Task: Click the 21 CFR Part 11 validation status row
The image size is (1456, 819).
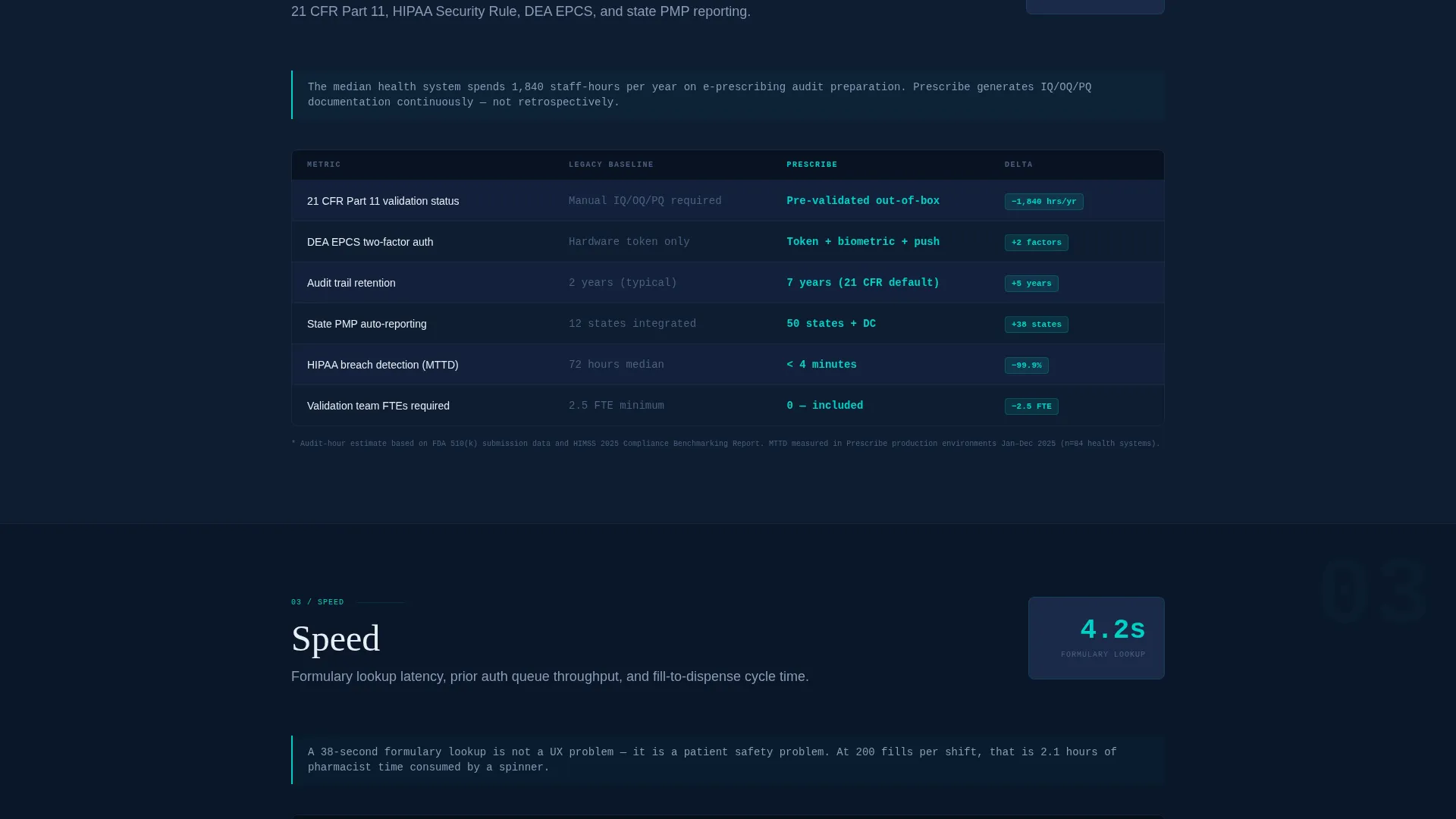Action: 728,201
